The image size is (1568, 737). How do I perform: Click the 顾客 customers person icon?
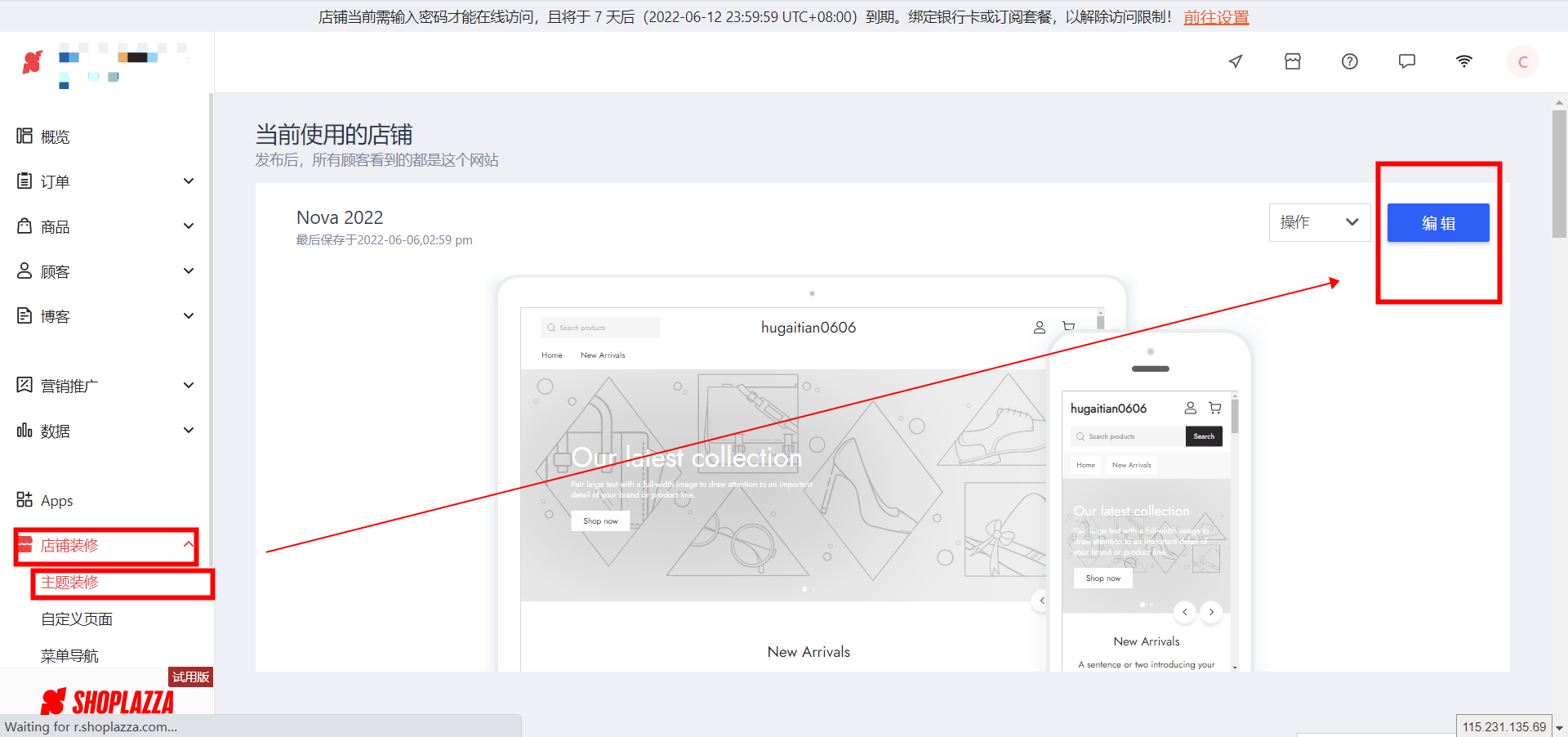point(24,270)
